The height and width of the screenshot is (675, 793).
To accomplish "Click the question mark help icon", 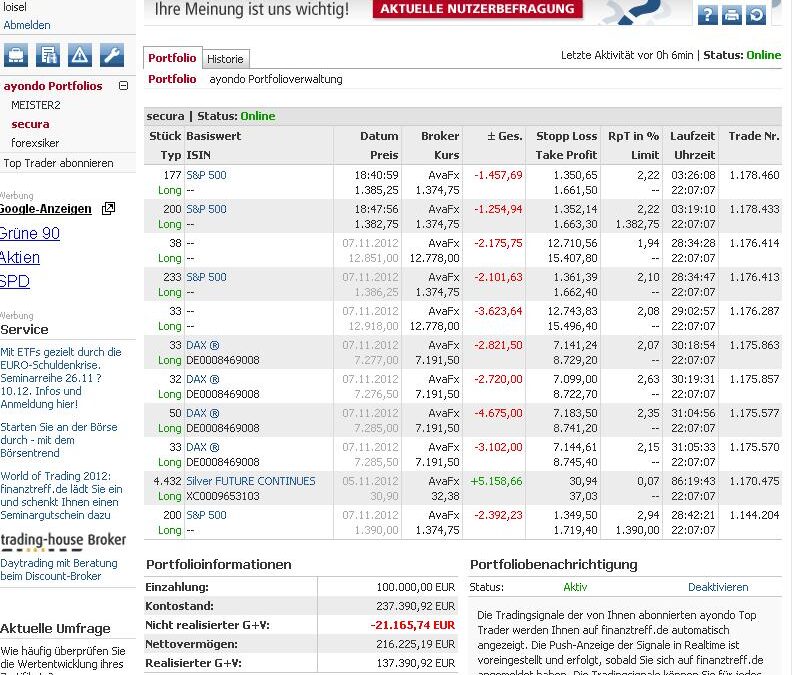I will [708, 14].
